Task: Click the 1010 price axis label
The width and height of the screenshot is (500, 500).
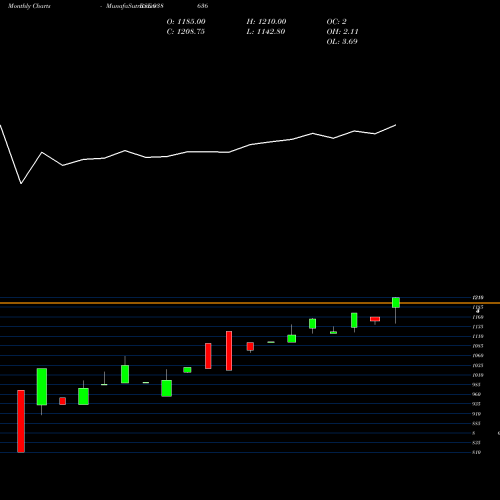Action: tap(478, 375)
